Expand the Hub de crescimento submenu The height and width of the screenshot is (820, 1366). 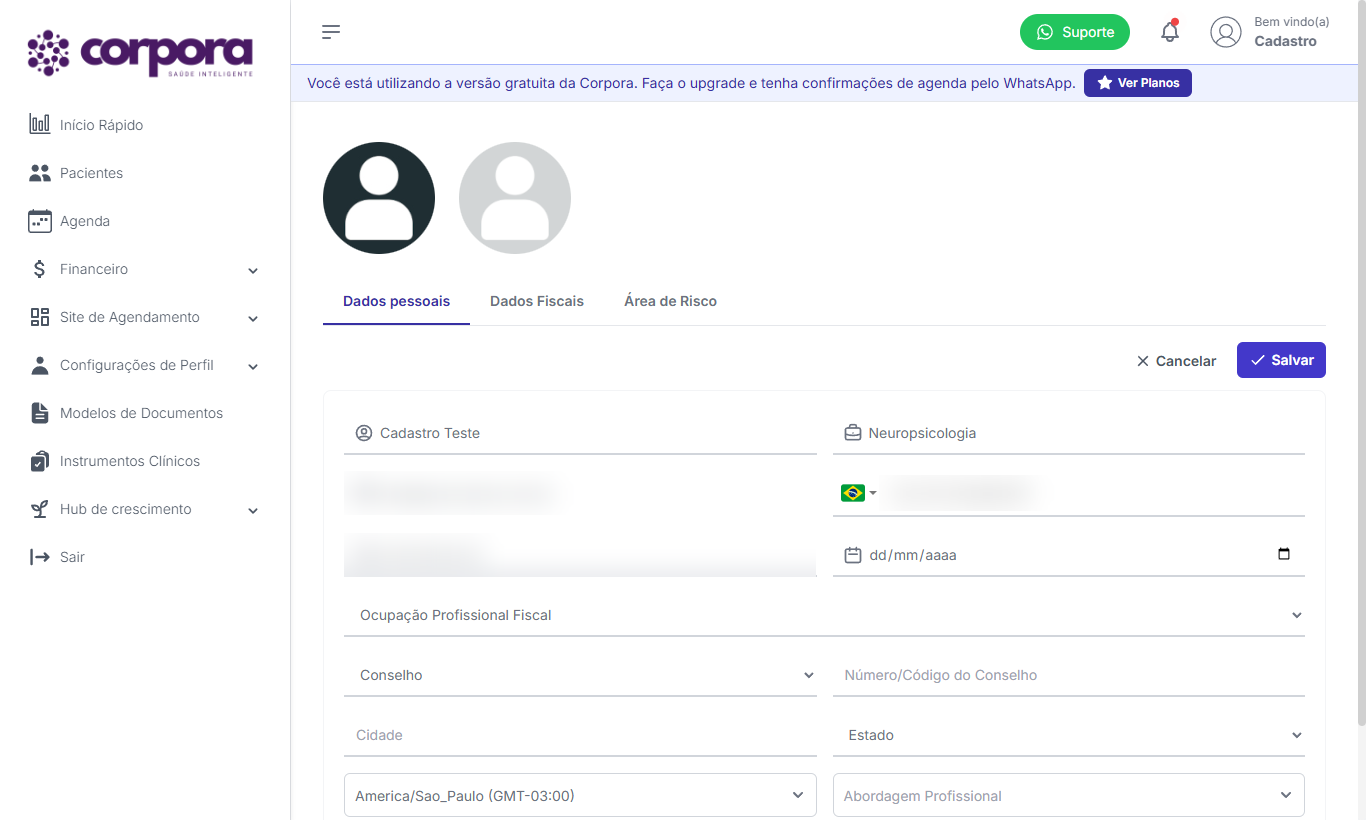click(253, 510)
